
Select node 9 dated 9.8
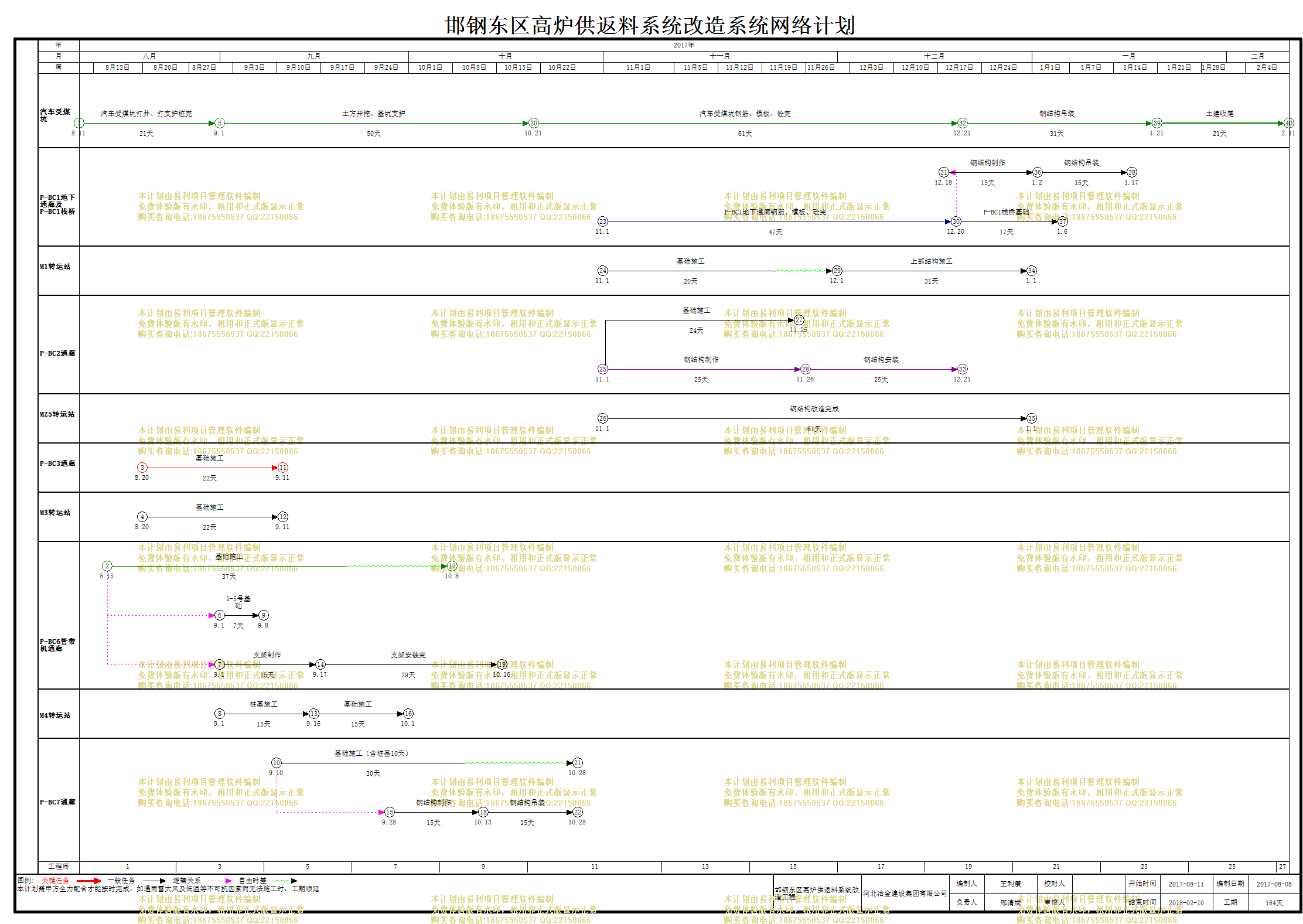coord(264,615)
